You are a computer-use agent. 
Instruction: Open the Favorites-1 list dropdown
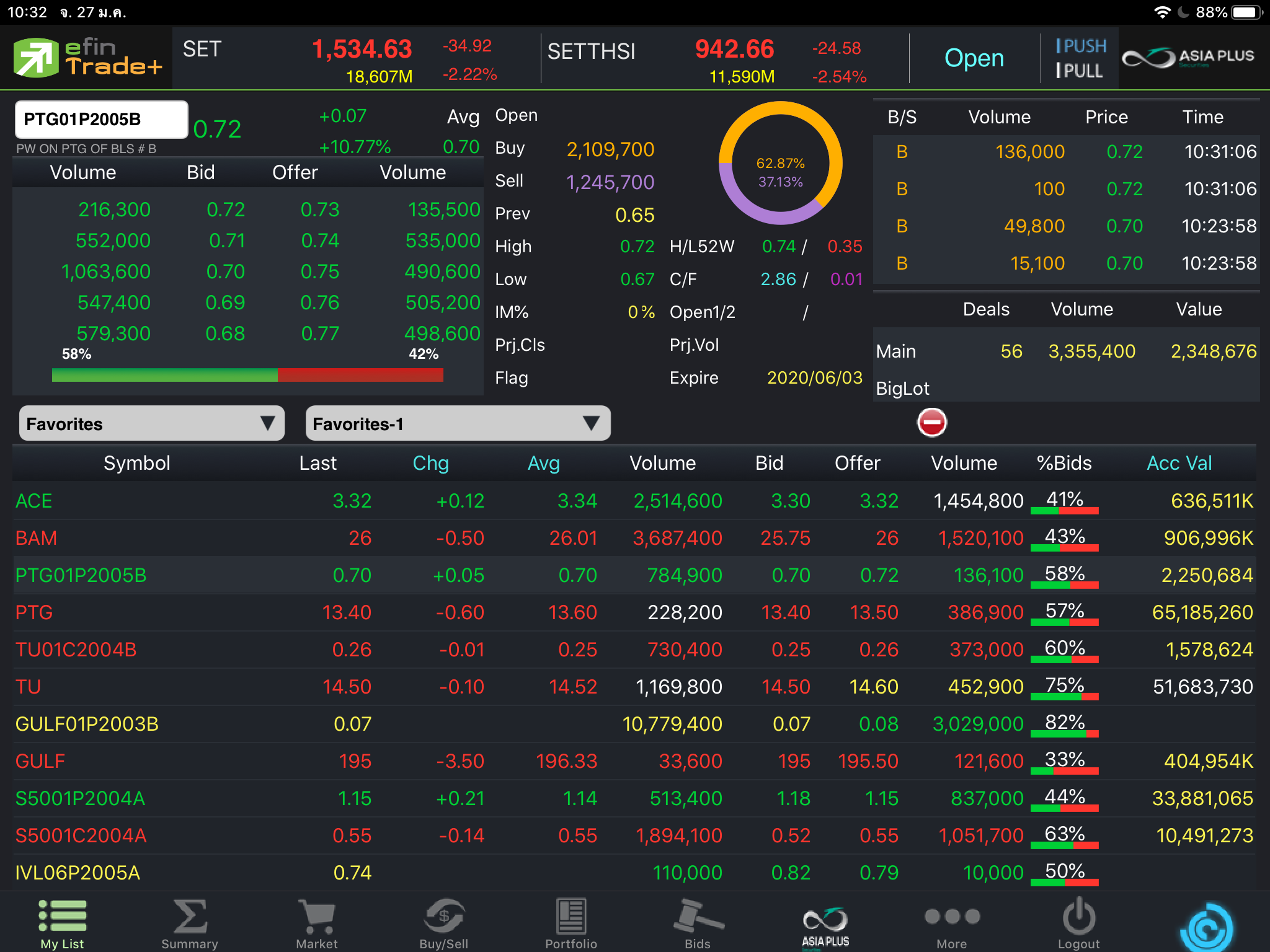(458, 424)
